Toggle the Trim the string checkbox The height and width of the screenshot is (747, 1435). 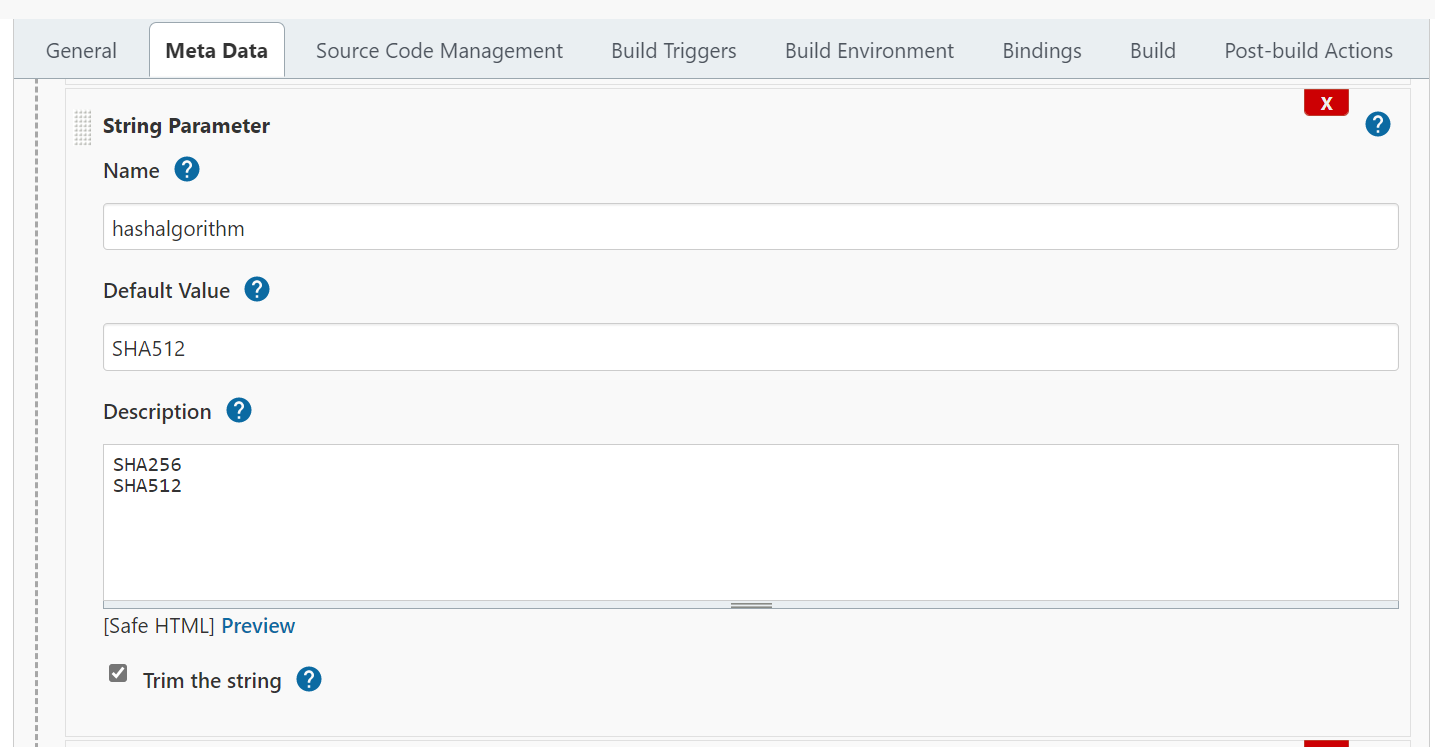click(x=118, y=673)
